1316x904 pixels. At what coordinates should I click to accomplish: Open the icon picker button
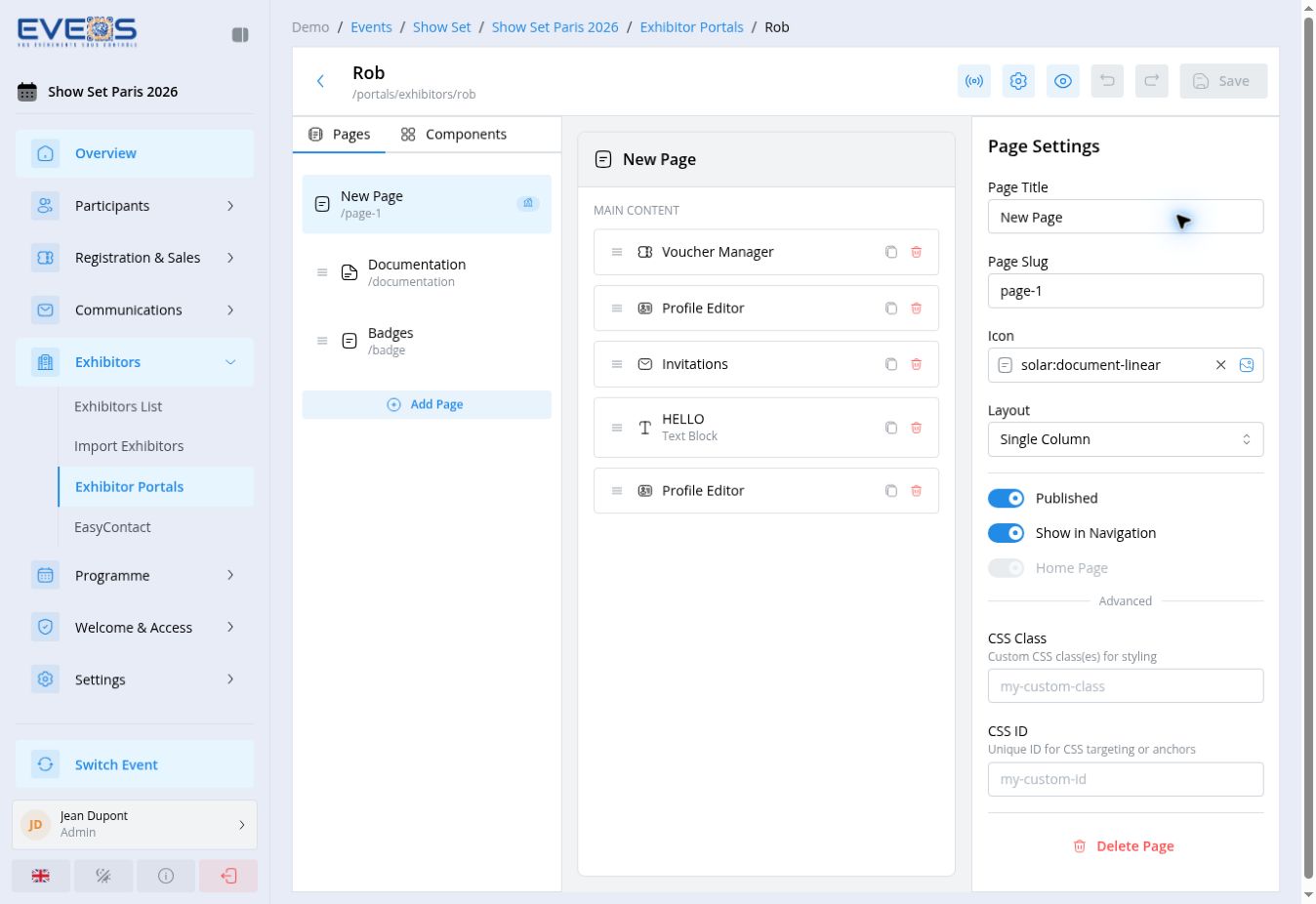pyautogui.click(x=1247, y=365)
